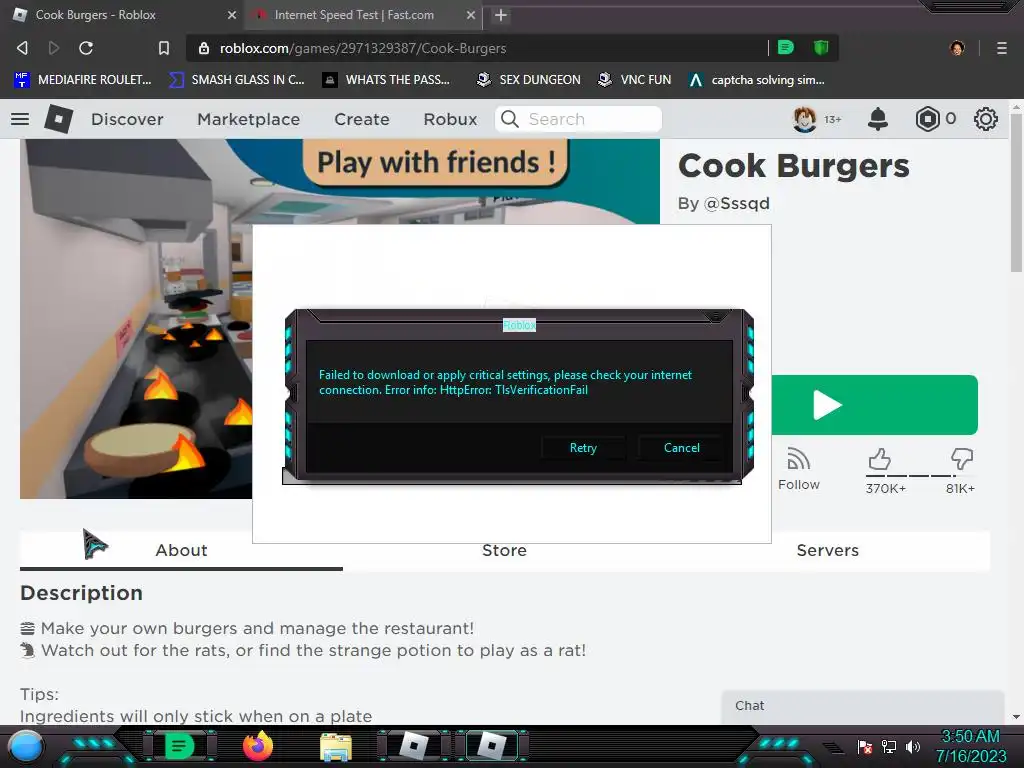Viewport: 1024px width, 768px height.
Task: Switch to the Store tab
Action: coord(504,550)
